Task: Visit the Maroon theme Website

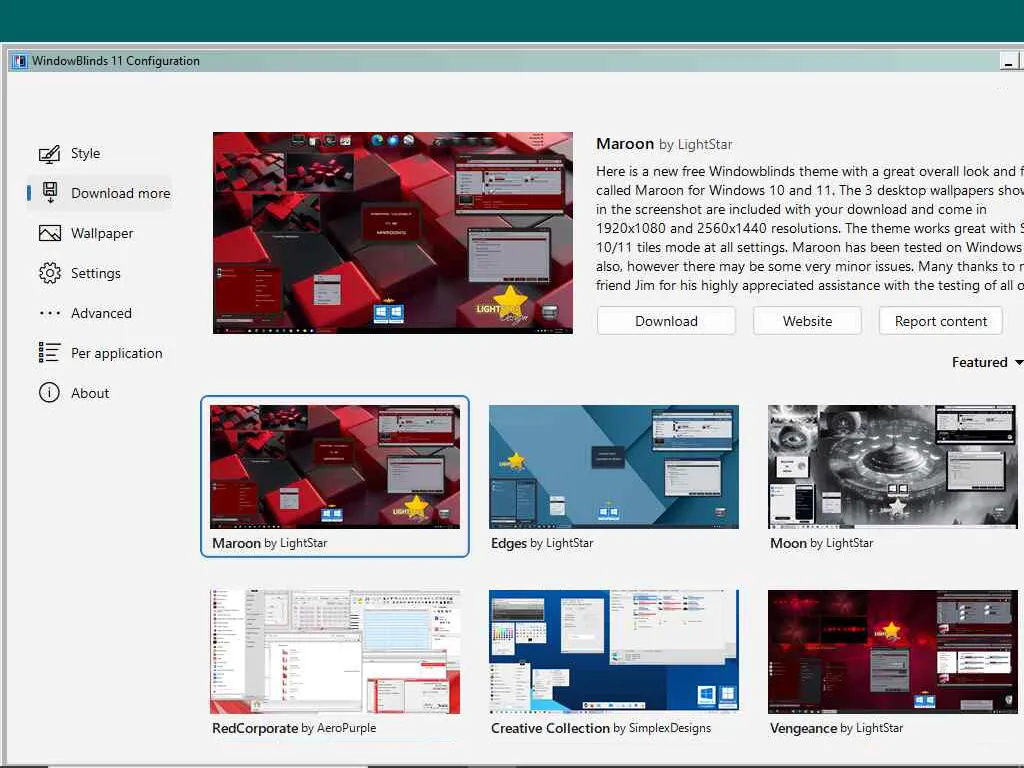Action: click(807, 321)
